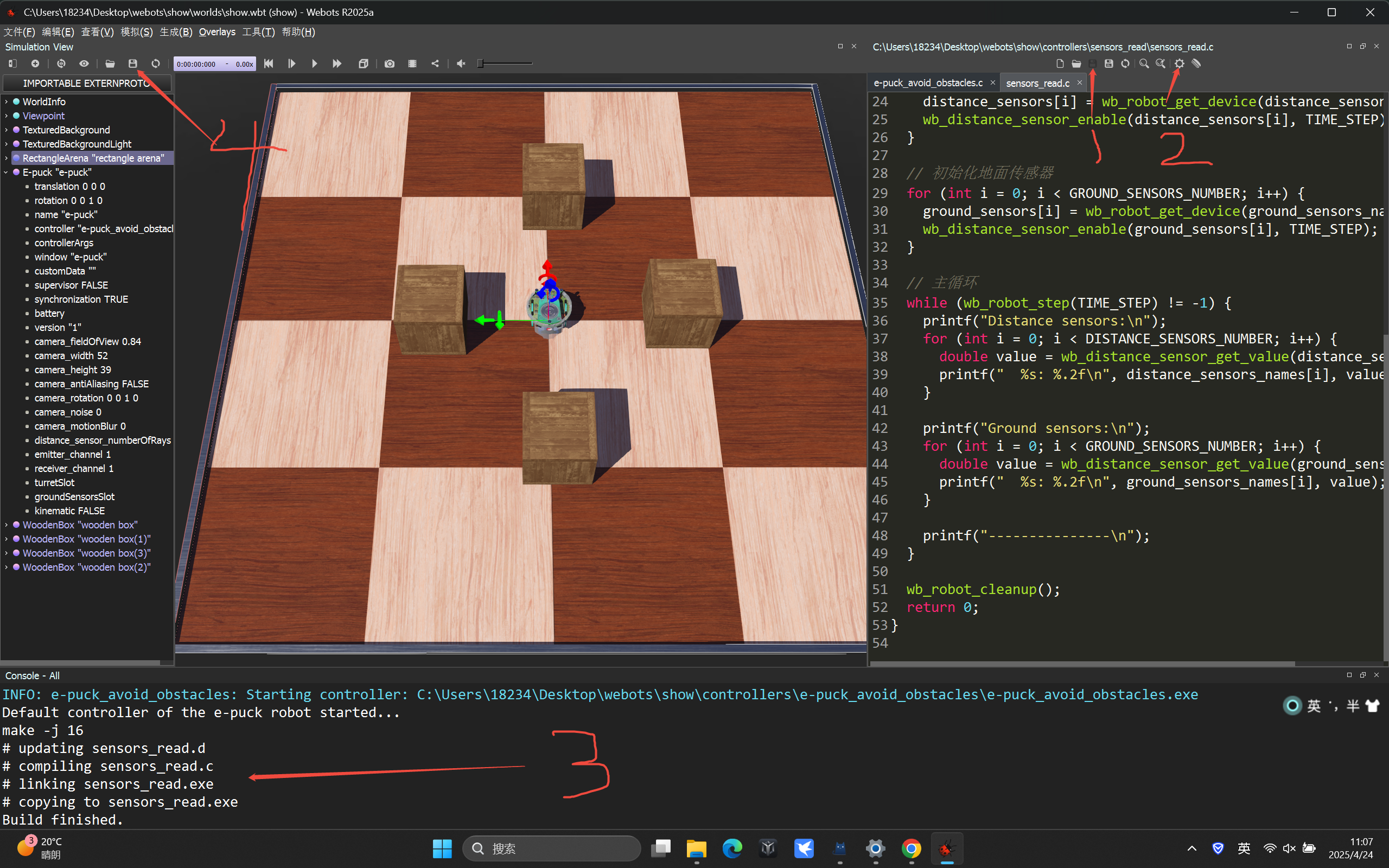Run simulation in real-time play button
The height and width of the screenshot is (868, 1389).
[x=315, y=63]
